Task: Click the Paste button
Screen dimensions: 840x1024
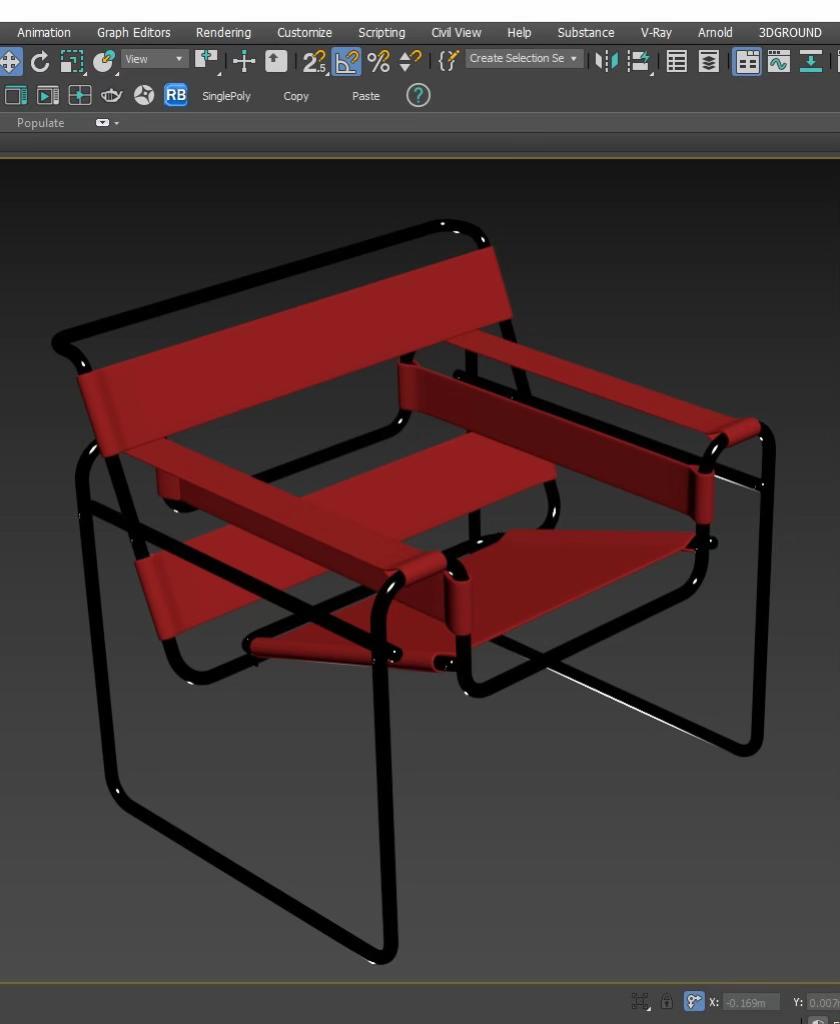Action: [366, 96]
